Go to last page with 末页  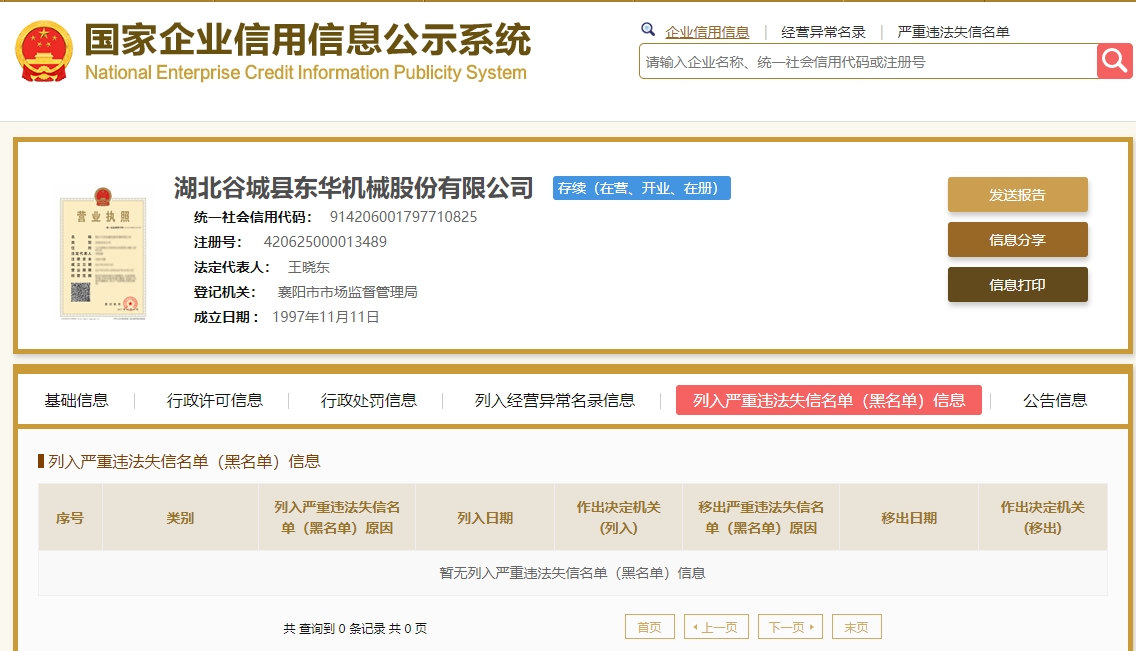(857, 627)
